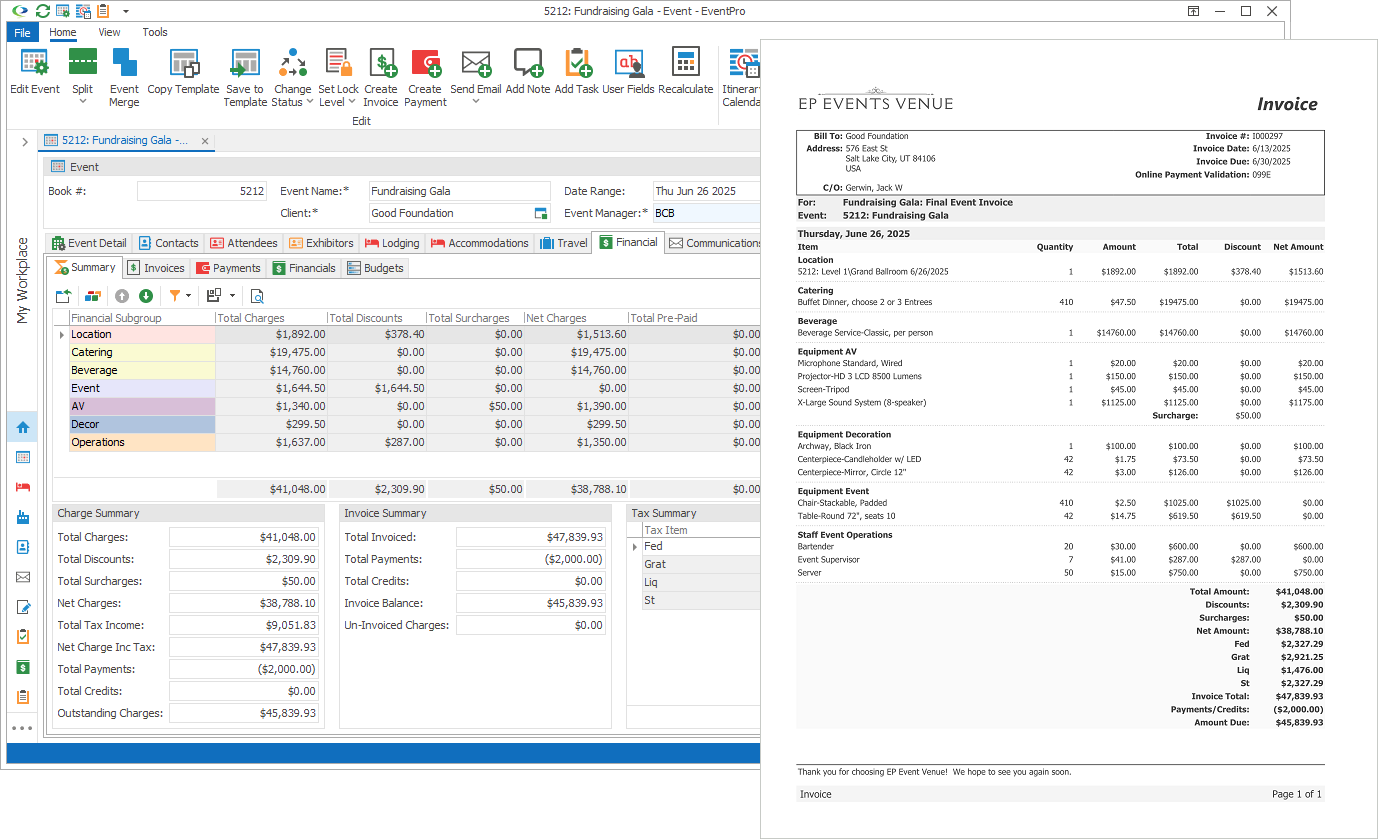Click the Client lookup button beside Good Foundation
The width and height of the screenshot is (1379, 840).
point(541,213)
